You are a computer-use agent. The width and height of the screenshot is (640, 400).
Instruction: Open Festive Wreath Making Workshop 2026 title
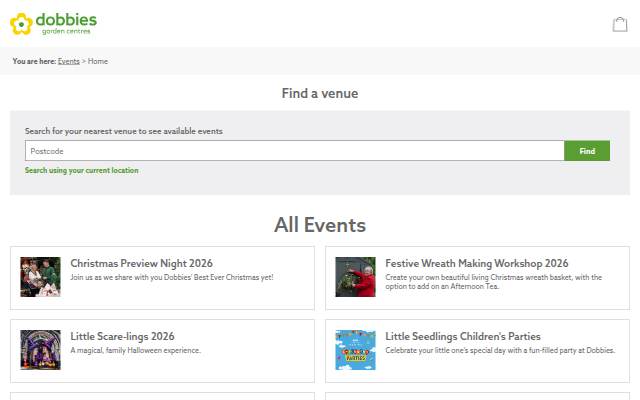(x=477, y=263)
